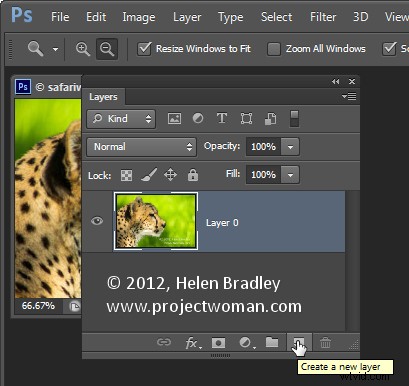Open the Opacity slider arrow
This screenshot has height=386, width=409.
(290, 147)
